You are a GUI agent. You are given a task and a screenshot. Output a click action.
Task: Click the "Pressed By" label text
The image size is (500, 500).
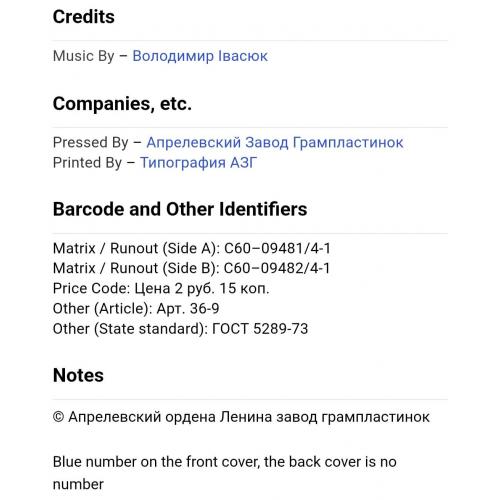(x=91, y=143)
